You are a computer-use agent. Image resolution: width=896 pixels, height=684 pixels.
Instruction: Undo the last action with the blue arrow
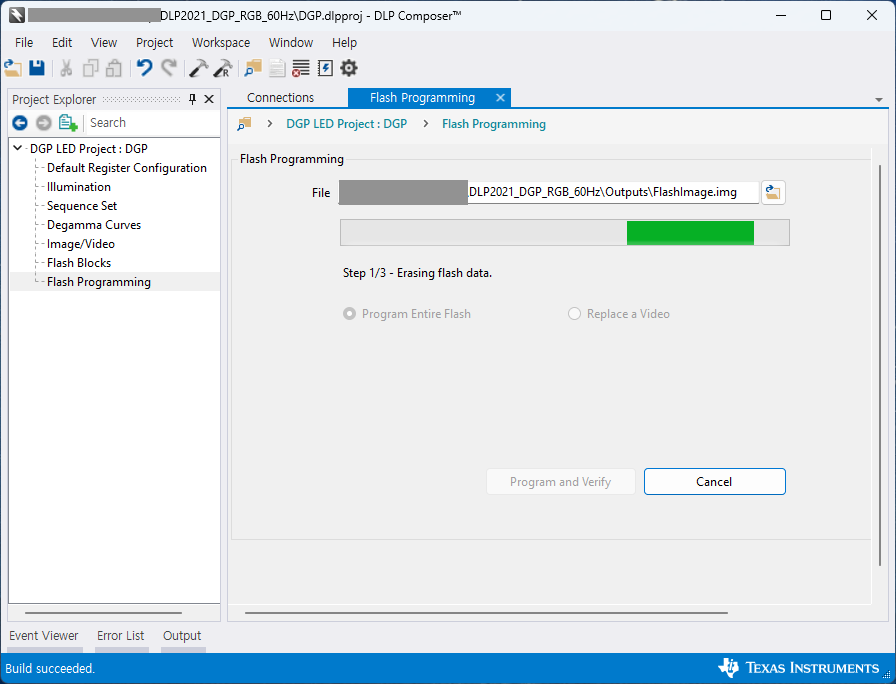[x=145, y=69]
